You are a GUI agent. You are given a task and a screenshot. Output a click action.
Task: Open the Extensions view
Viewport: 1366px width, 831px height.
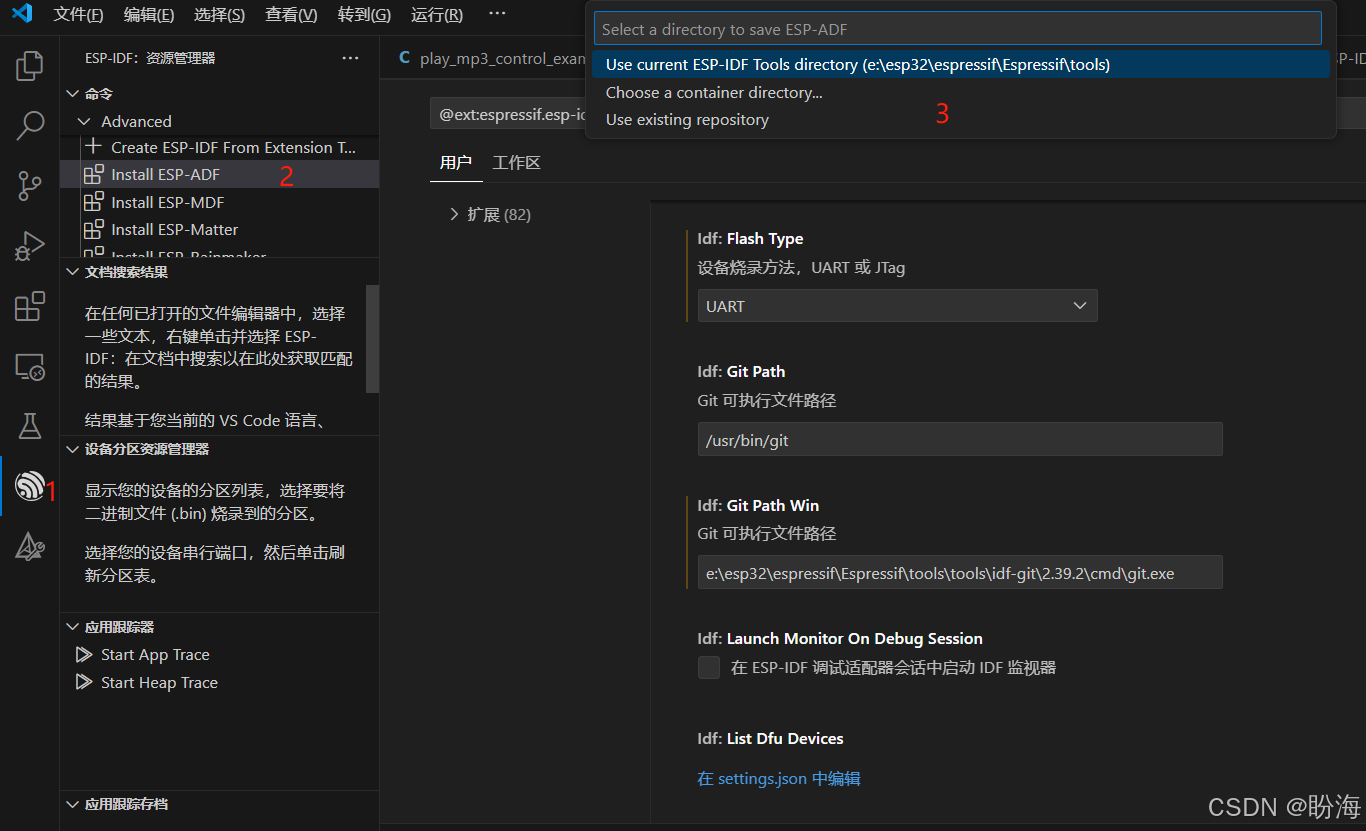coord(30,306)
